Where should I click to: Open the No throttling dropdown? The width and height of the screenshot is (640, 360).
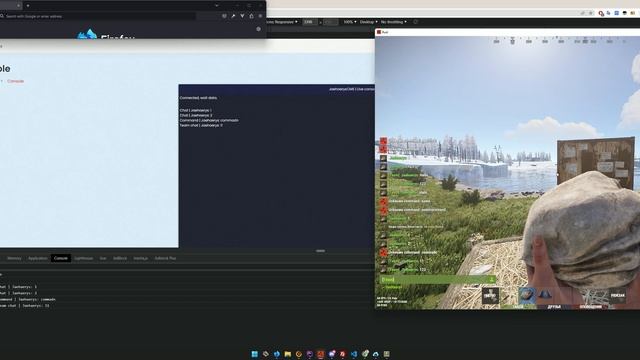click(x=393, y=22)
